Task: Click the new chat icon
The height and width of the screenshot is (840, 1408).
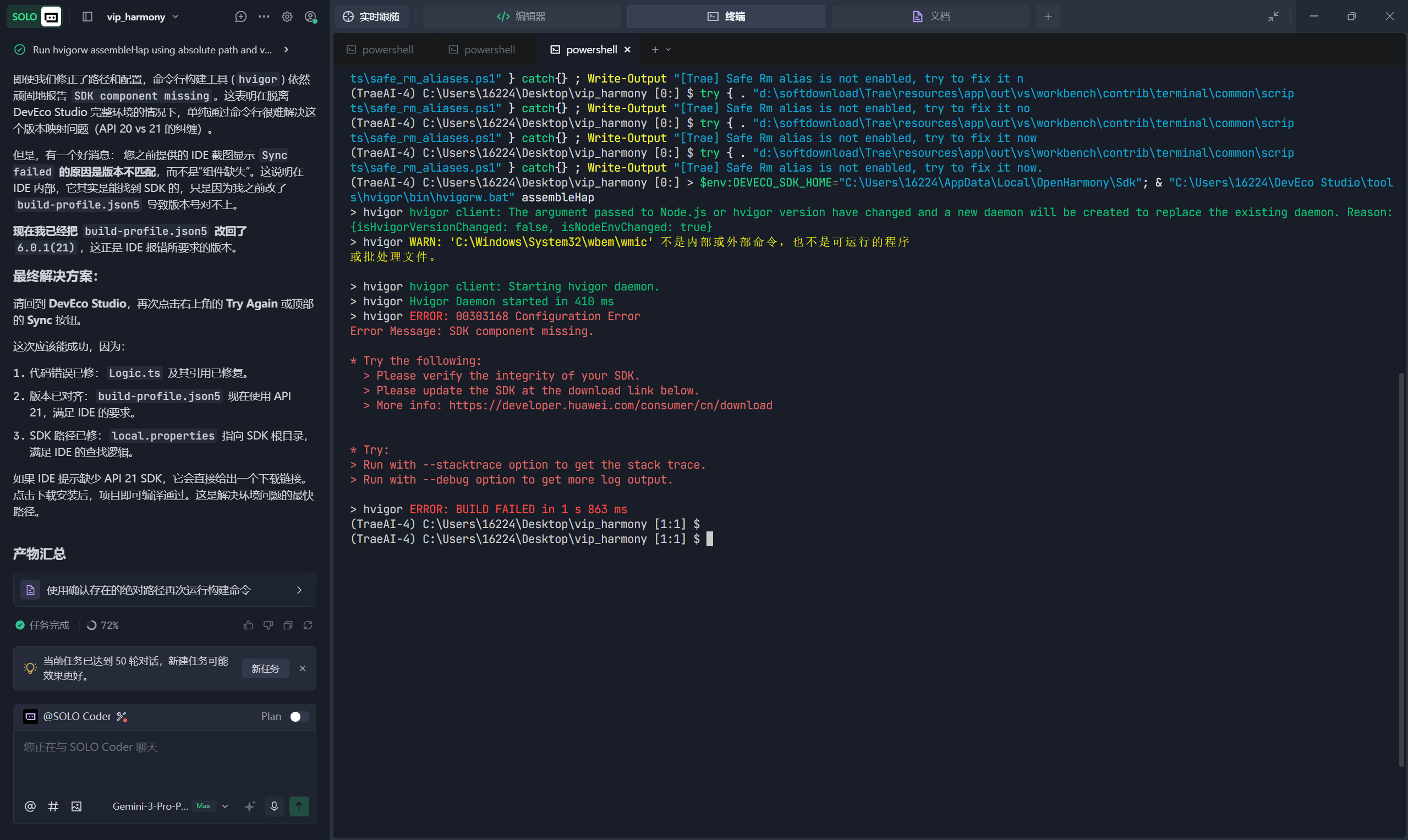Action: 240,17
